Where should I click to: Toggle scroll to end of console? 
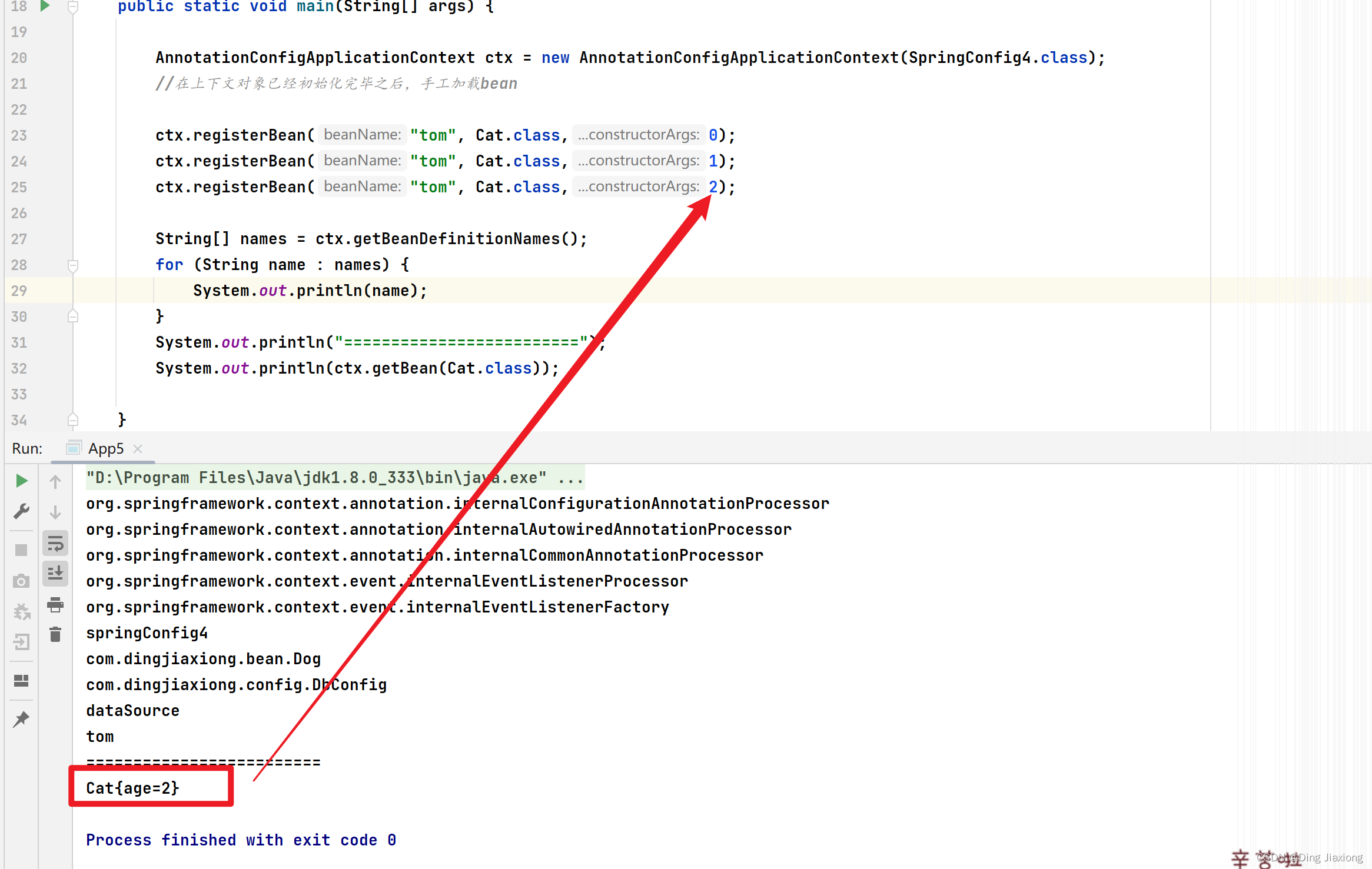click(x=55, y=573)
